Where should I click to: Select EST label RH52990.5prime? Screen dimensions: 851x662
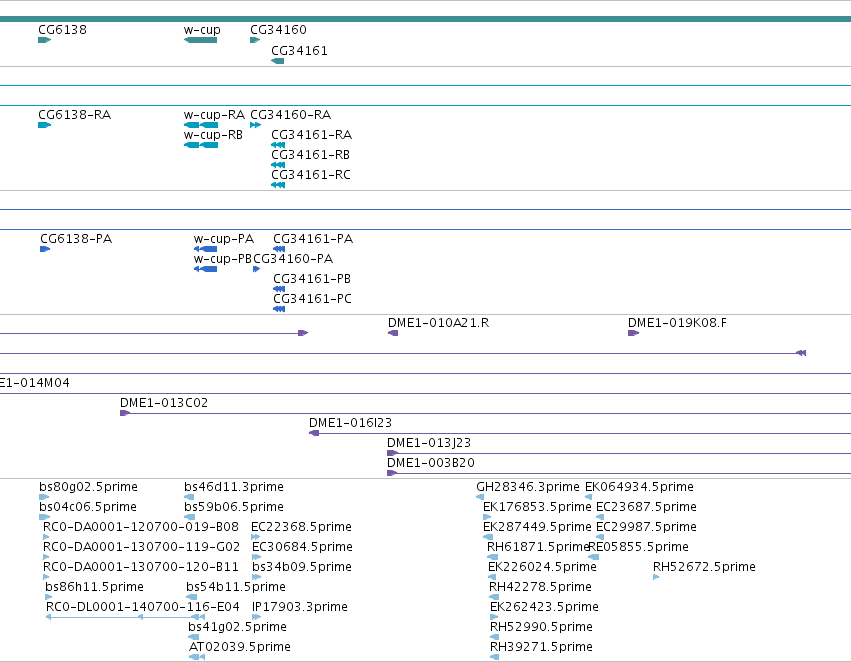click(x=542, y=627)
